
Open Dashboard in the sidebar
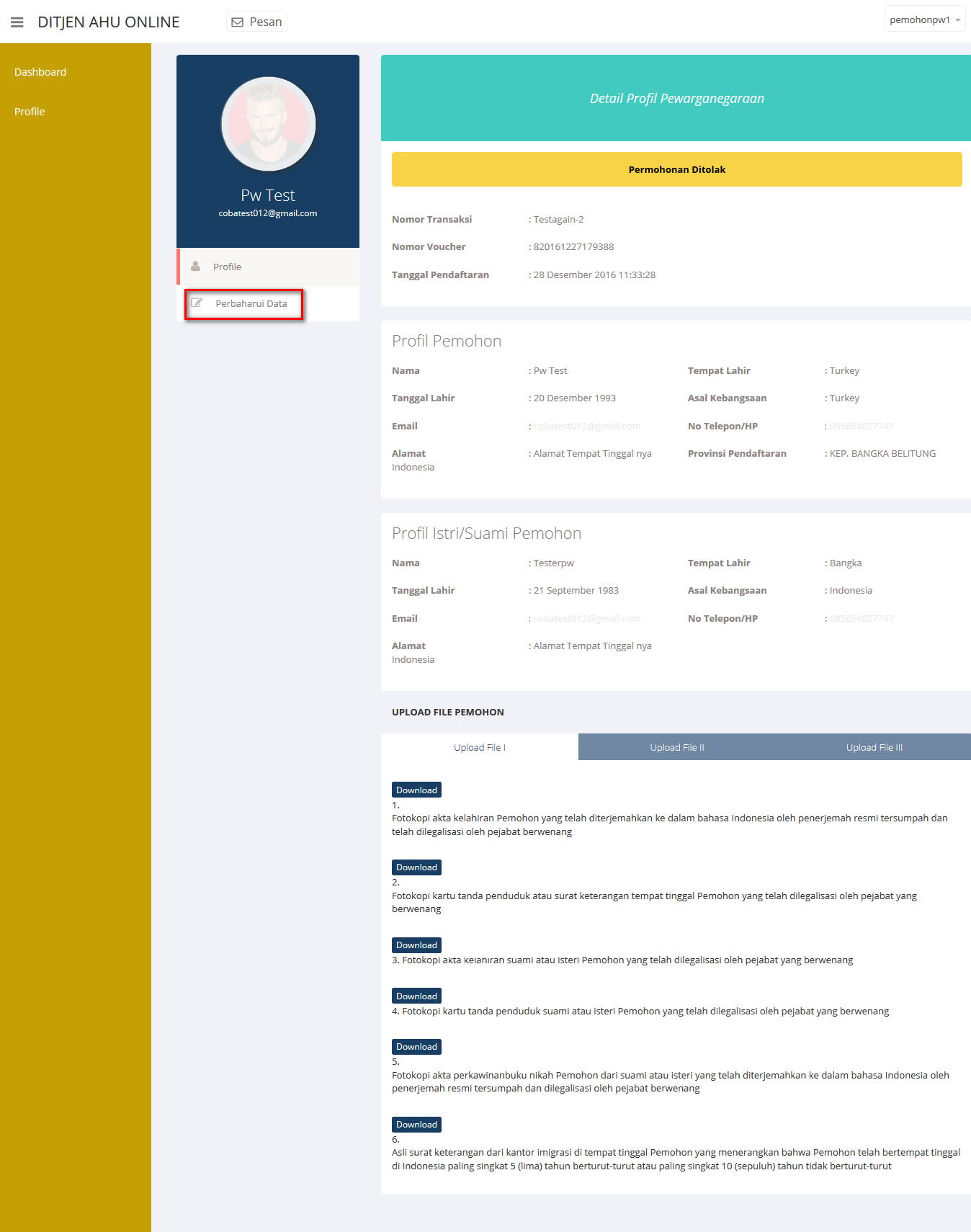pyautogui.click(x=40, y=72)
